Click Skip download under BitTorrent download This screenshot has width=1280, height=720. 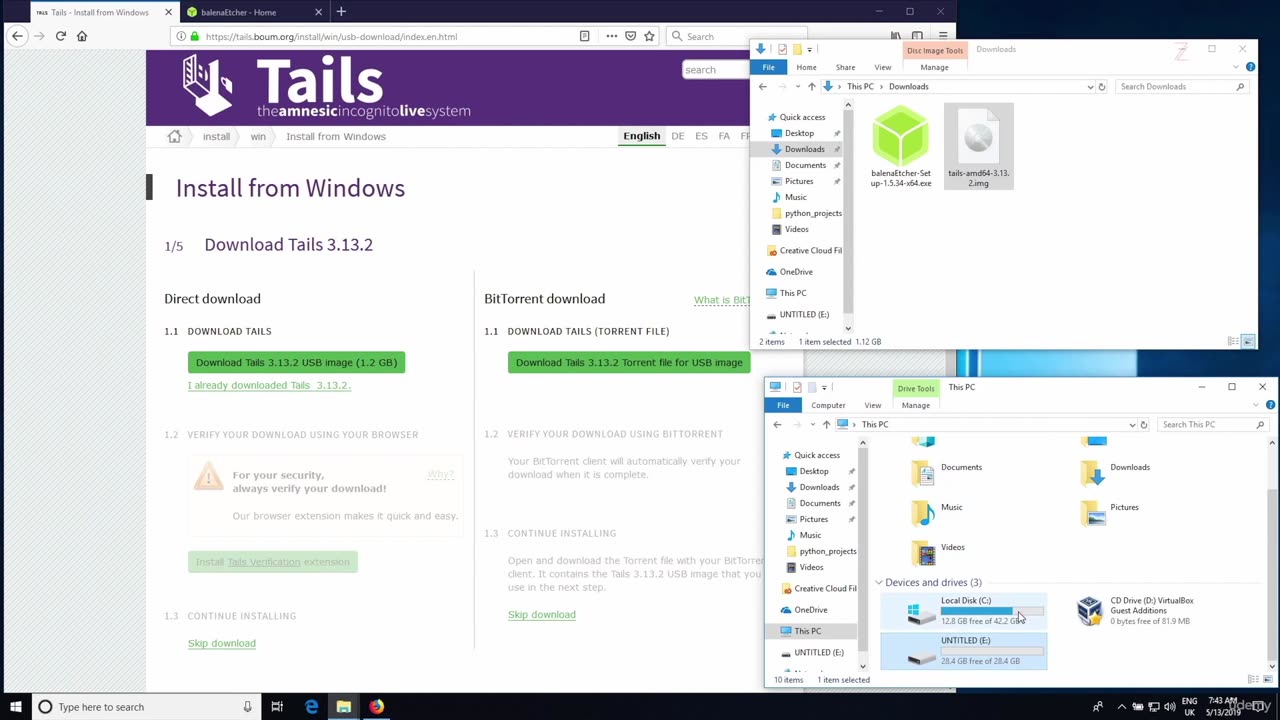(x=541, y=614)
